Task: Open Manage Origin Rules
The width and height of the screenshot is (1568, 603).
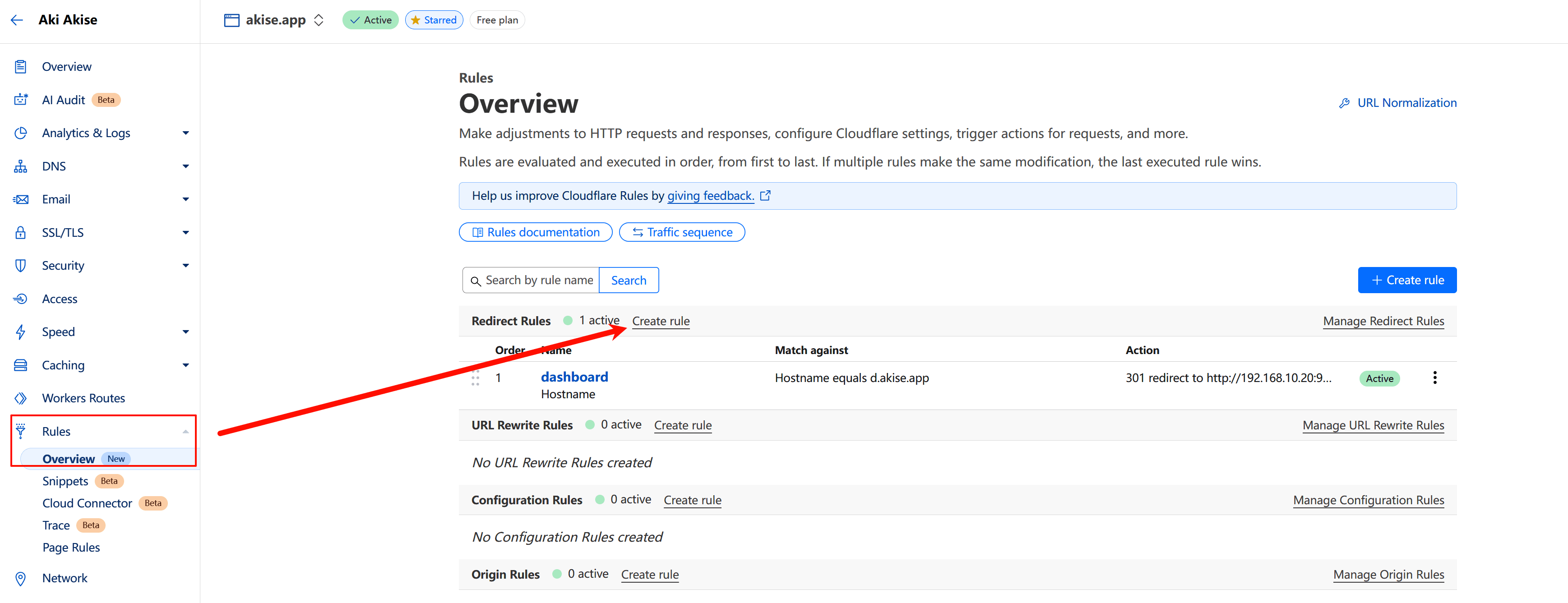Action: (1388, 575)
